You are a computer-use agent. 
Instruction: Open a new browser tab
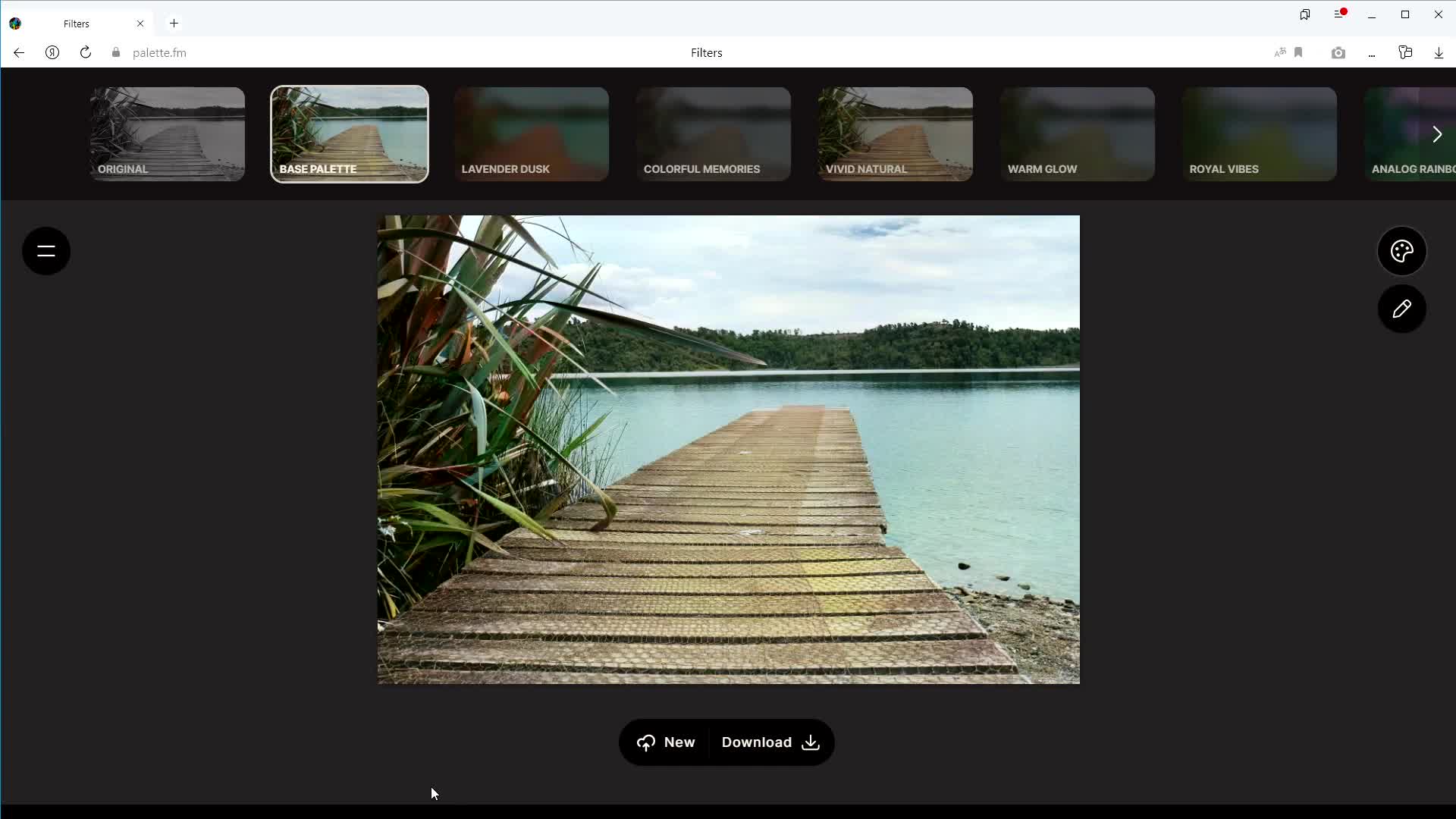click(x=174, y=24)
